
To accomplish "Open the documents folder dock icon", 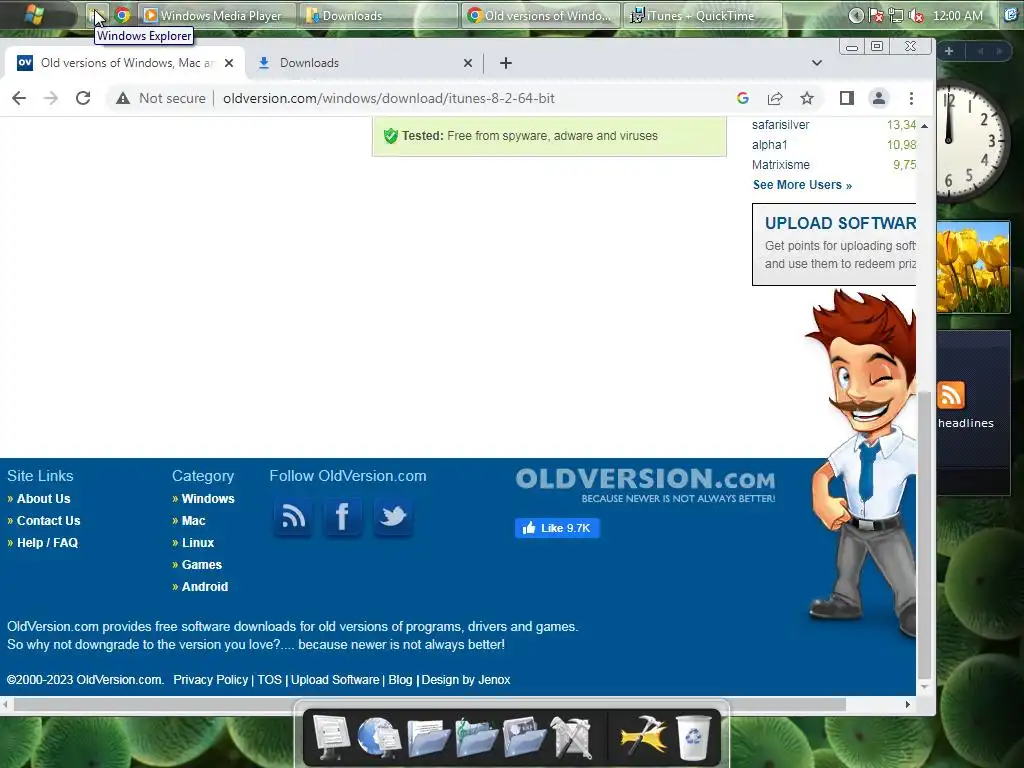I will tap(428, 737).
